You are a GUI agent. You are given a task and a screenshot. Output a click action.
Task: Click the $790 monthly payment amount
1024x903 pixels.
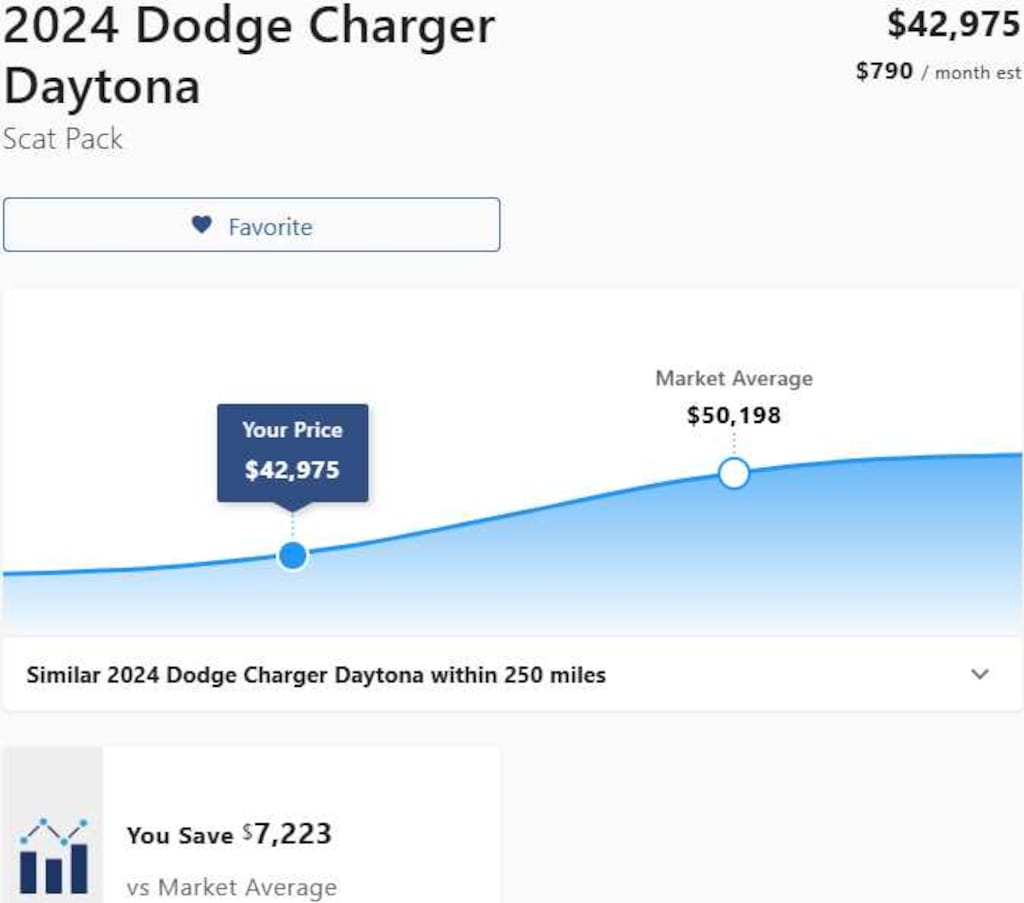[884, 72]
